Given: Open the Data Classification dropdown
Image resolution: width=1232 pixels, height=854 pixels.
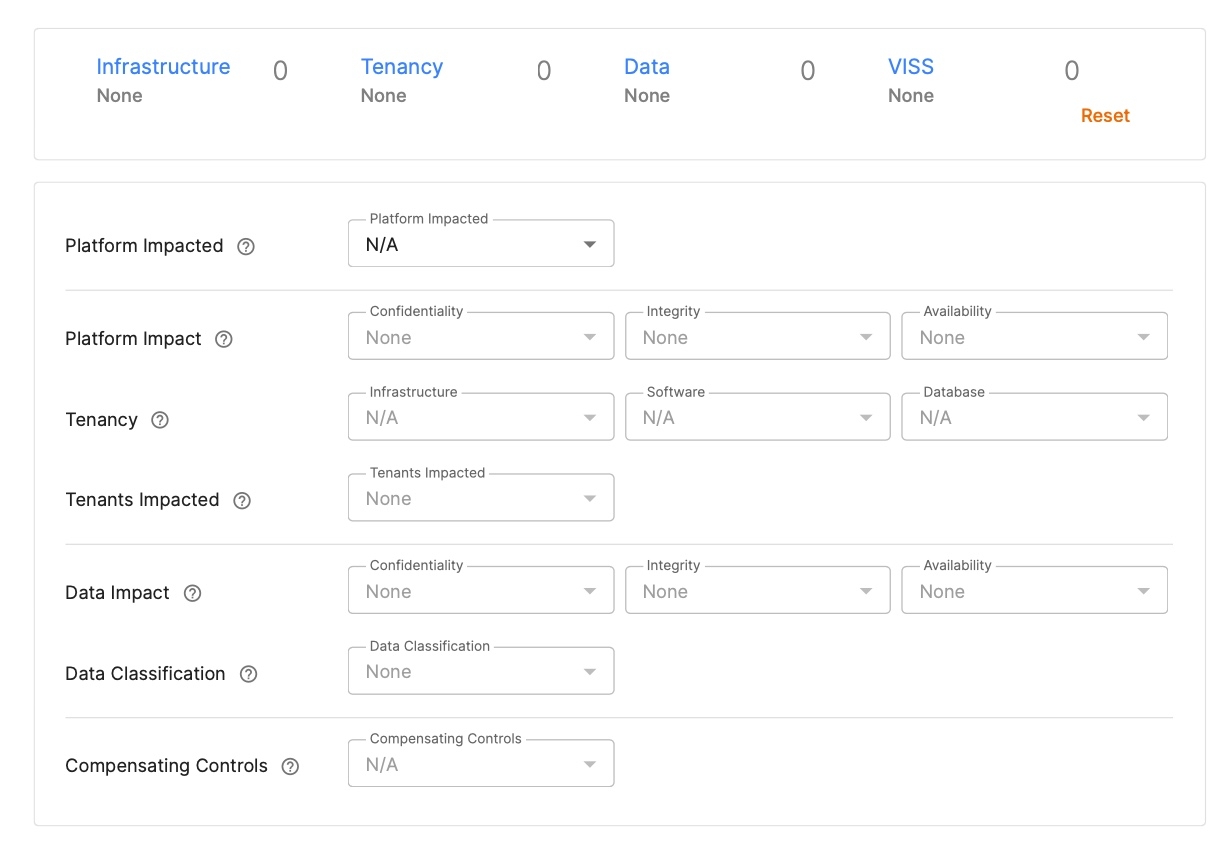Looking at the screenshot, I should (x=480, y=670).
